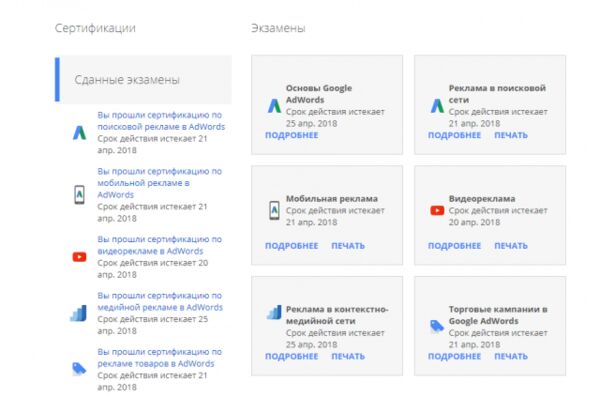Open search ad certification link

(161, 121)
